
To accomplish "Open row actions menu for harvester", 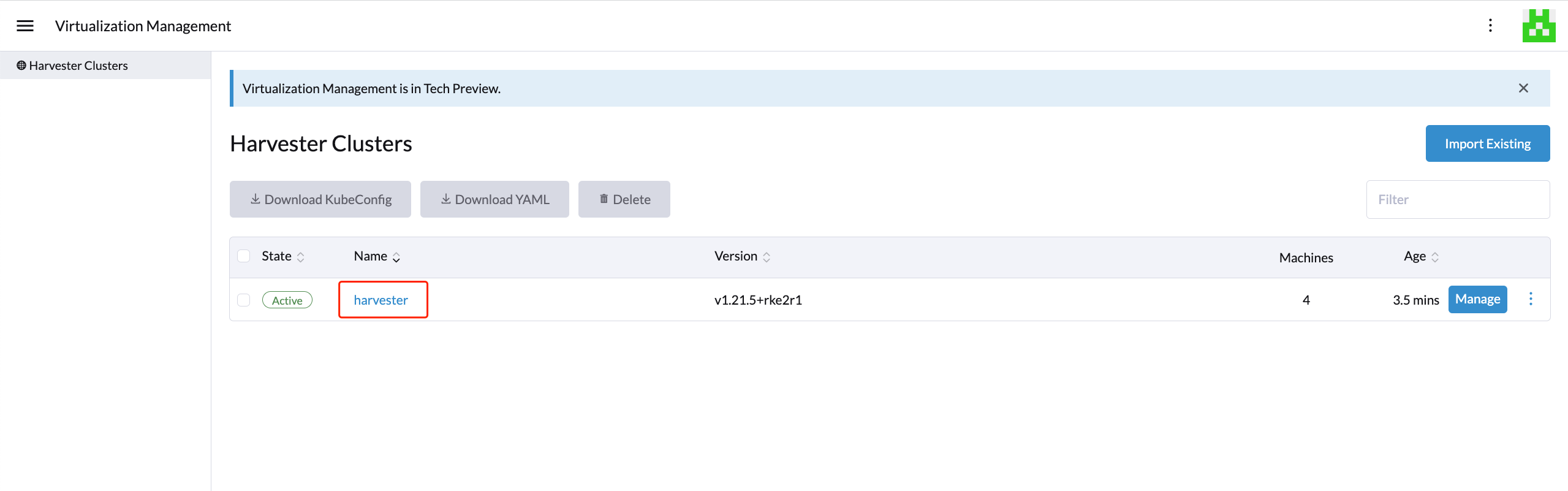I will pos(1531,299).
